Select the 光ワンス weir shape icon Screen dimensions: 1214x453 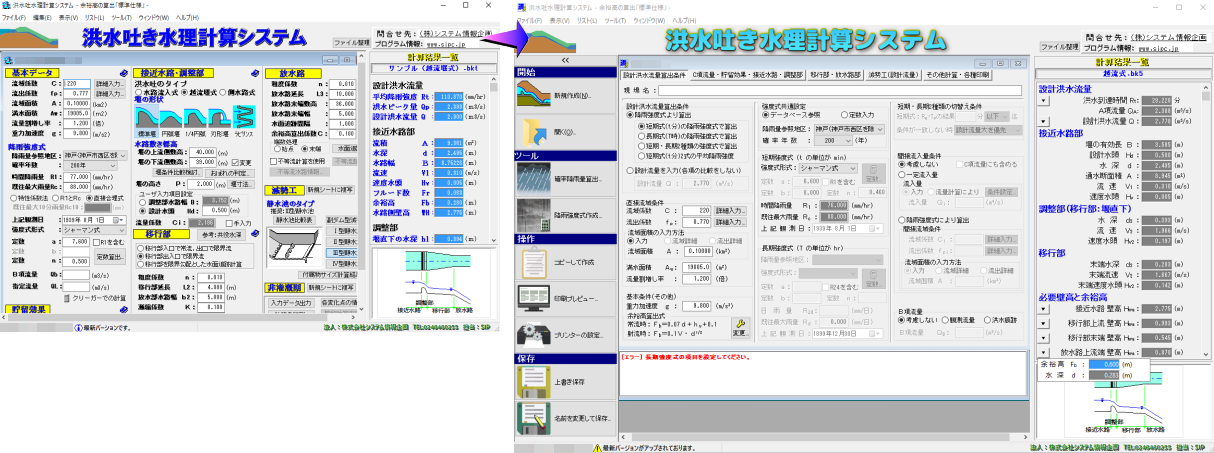pyautogui.click(x=243, y=120)
